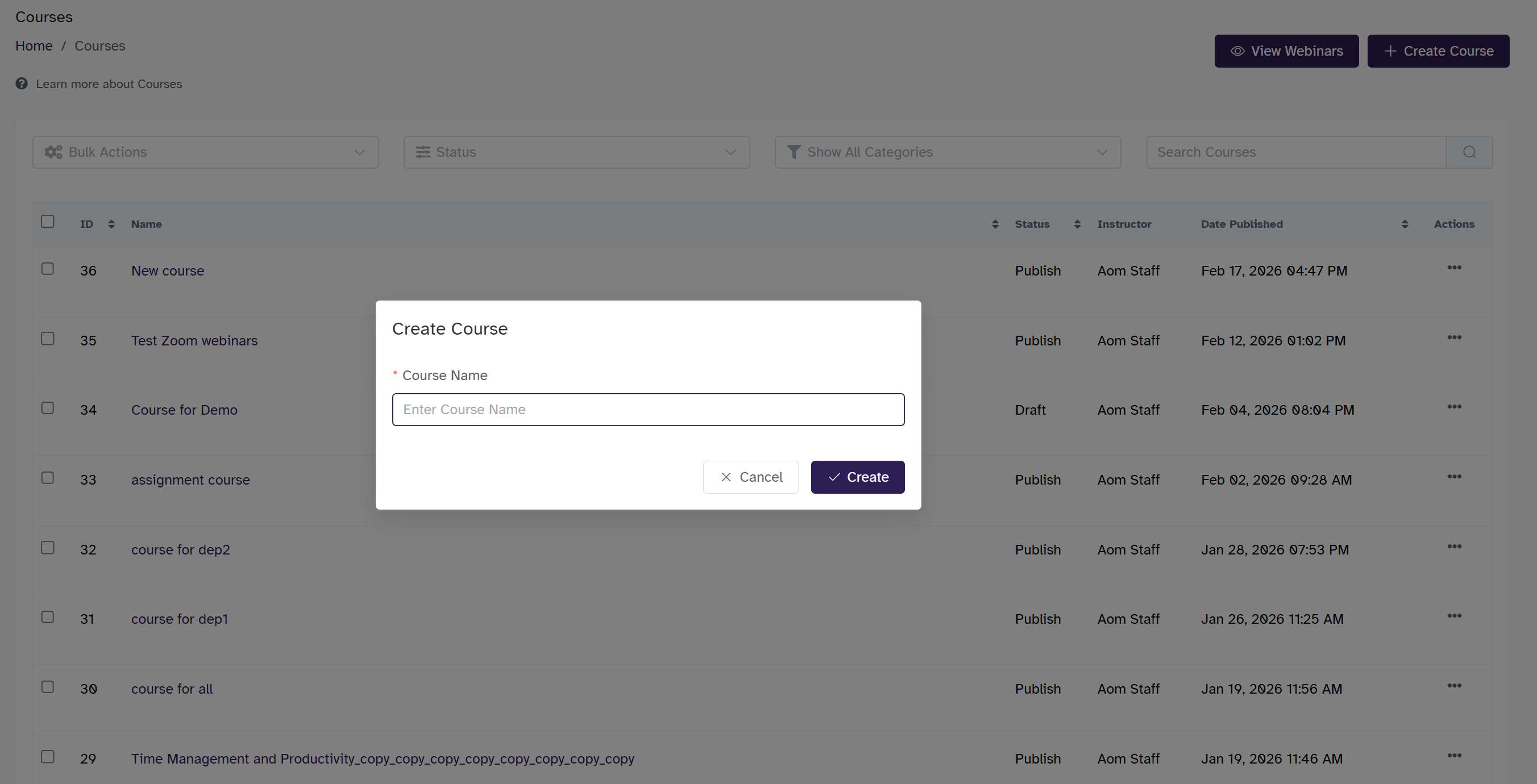Check the box for course 36
The height and width of the screenshot is (784, 1537).
(48, 269)
